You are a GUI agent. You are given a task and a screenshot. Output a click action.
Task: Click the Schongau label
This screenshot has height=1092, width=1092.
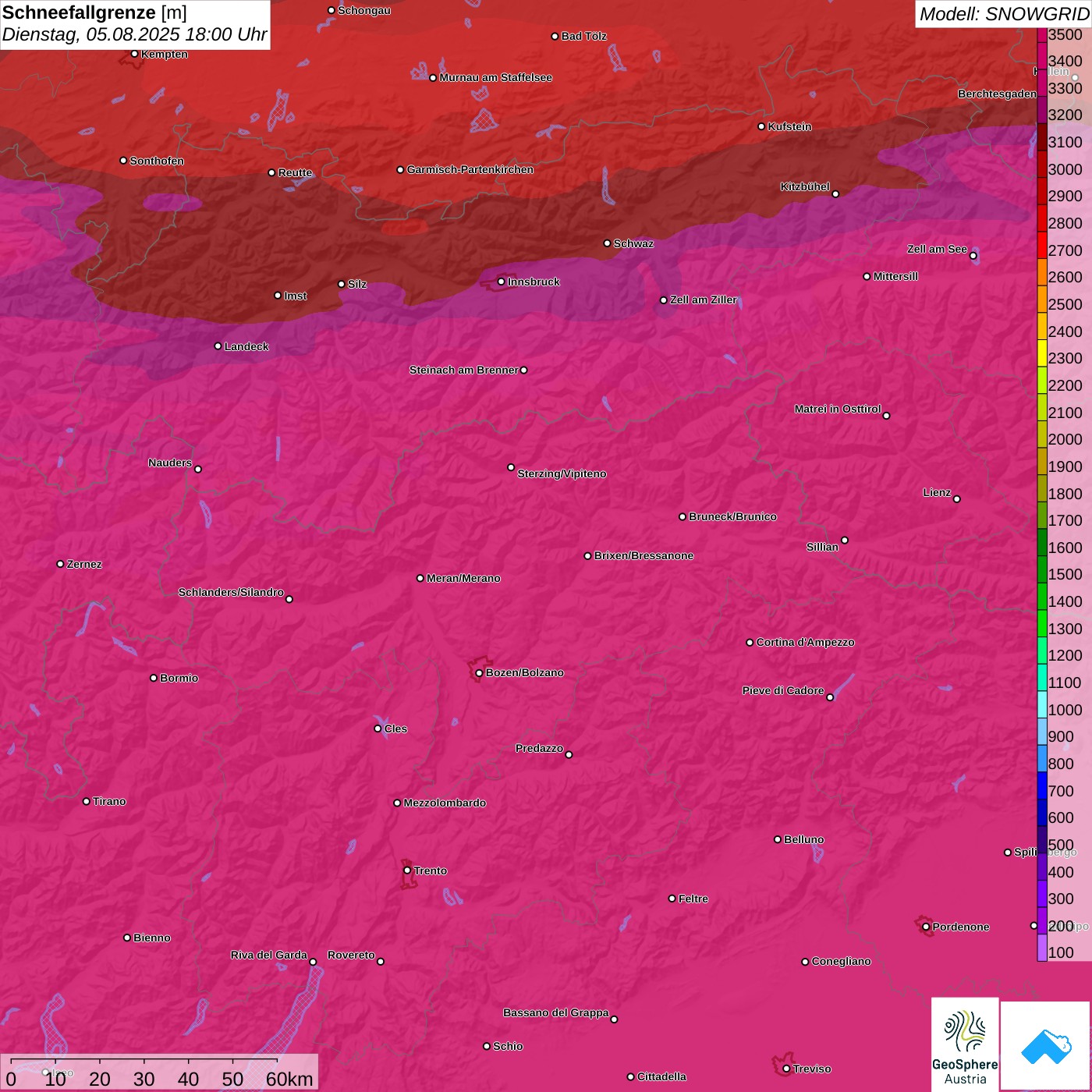point(363,10)
